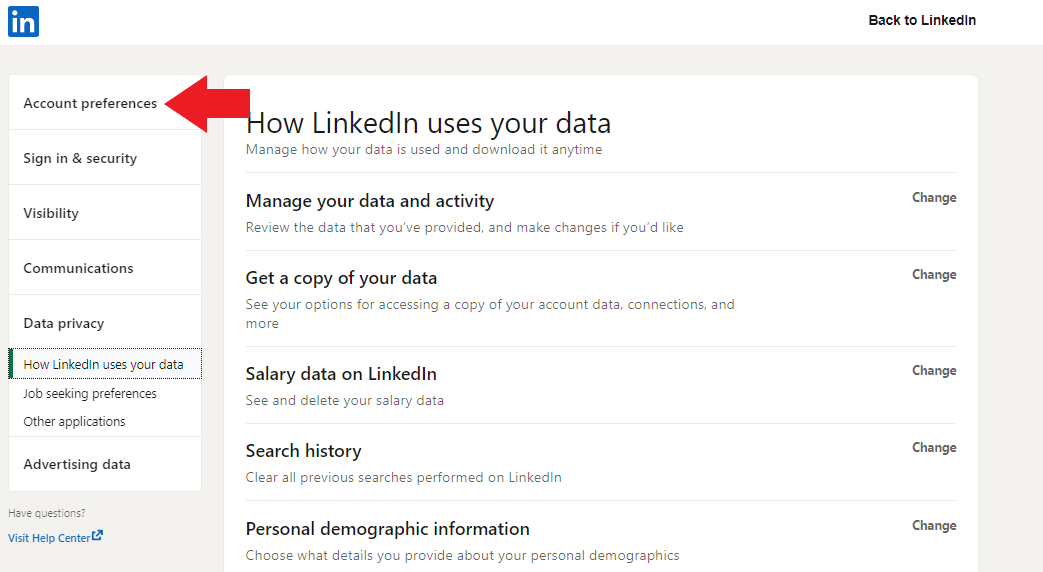
Task: Change Manage your data and activity
Action: pyautogui.click(x=933, y=198)
